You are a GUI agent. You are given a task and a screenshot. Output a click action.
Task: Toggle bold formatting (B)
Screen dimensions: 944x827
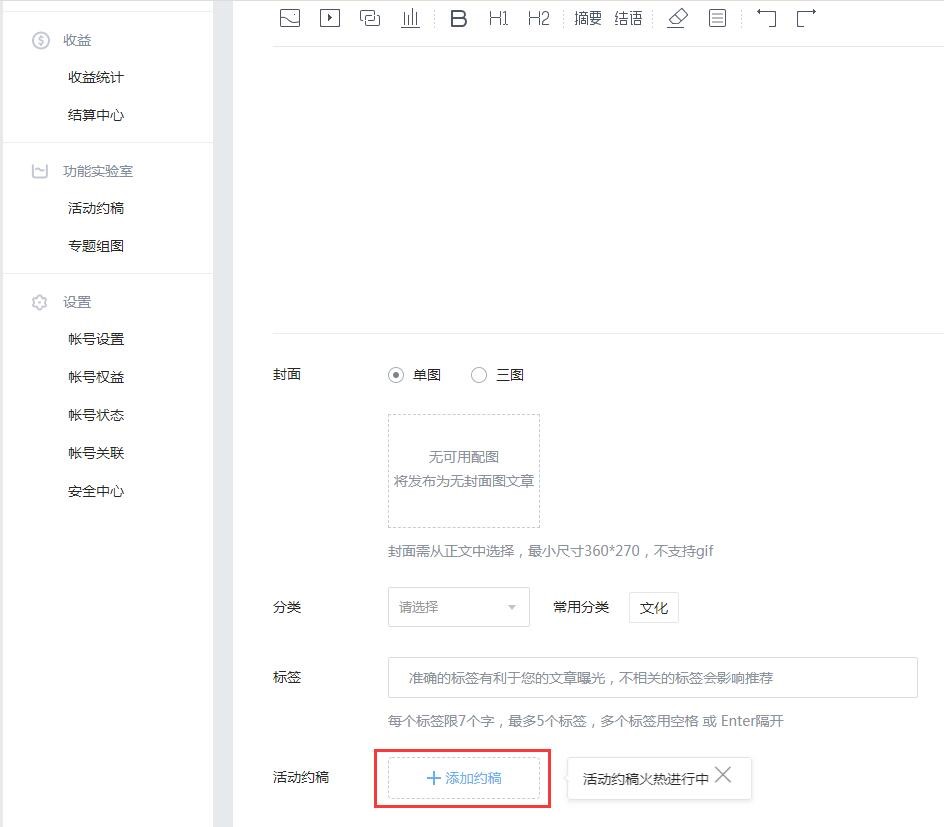point(458,18)
